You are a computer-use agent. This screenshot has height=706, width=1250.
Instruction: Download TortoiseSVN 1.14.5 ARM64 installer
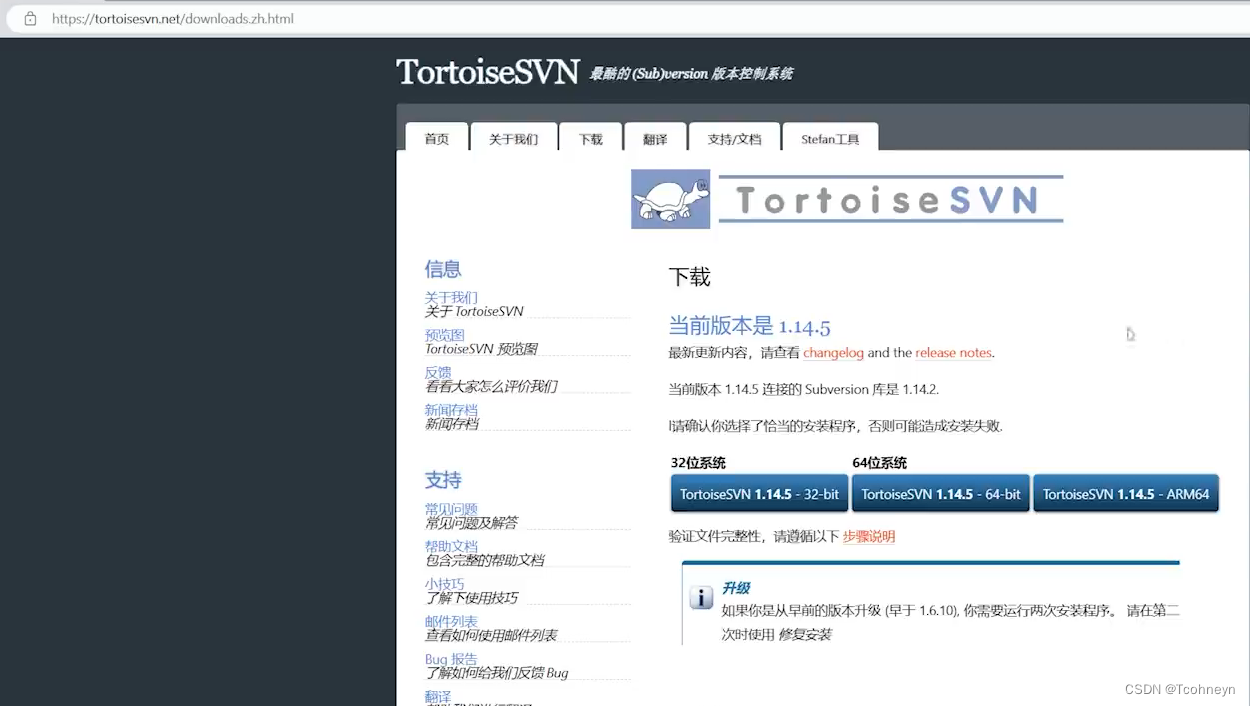click(x=1126, y=494)
